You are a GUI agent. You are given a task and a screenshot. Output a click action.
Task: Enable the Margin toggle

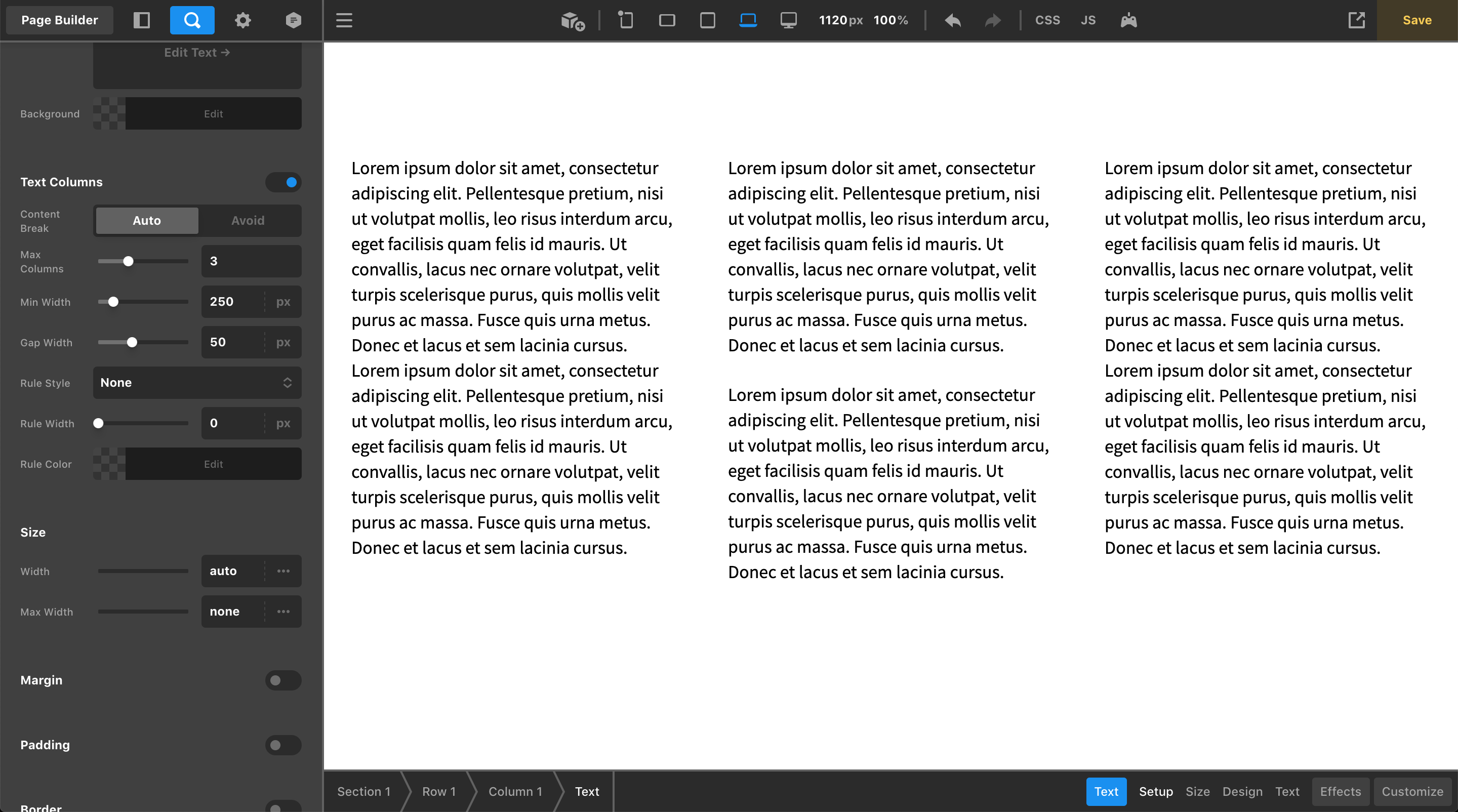[283, 680]
